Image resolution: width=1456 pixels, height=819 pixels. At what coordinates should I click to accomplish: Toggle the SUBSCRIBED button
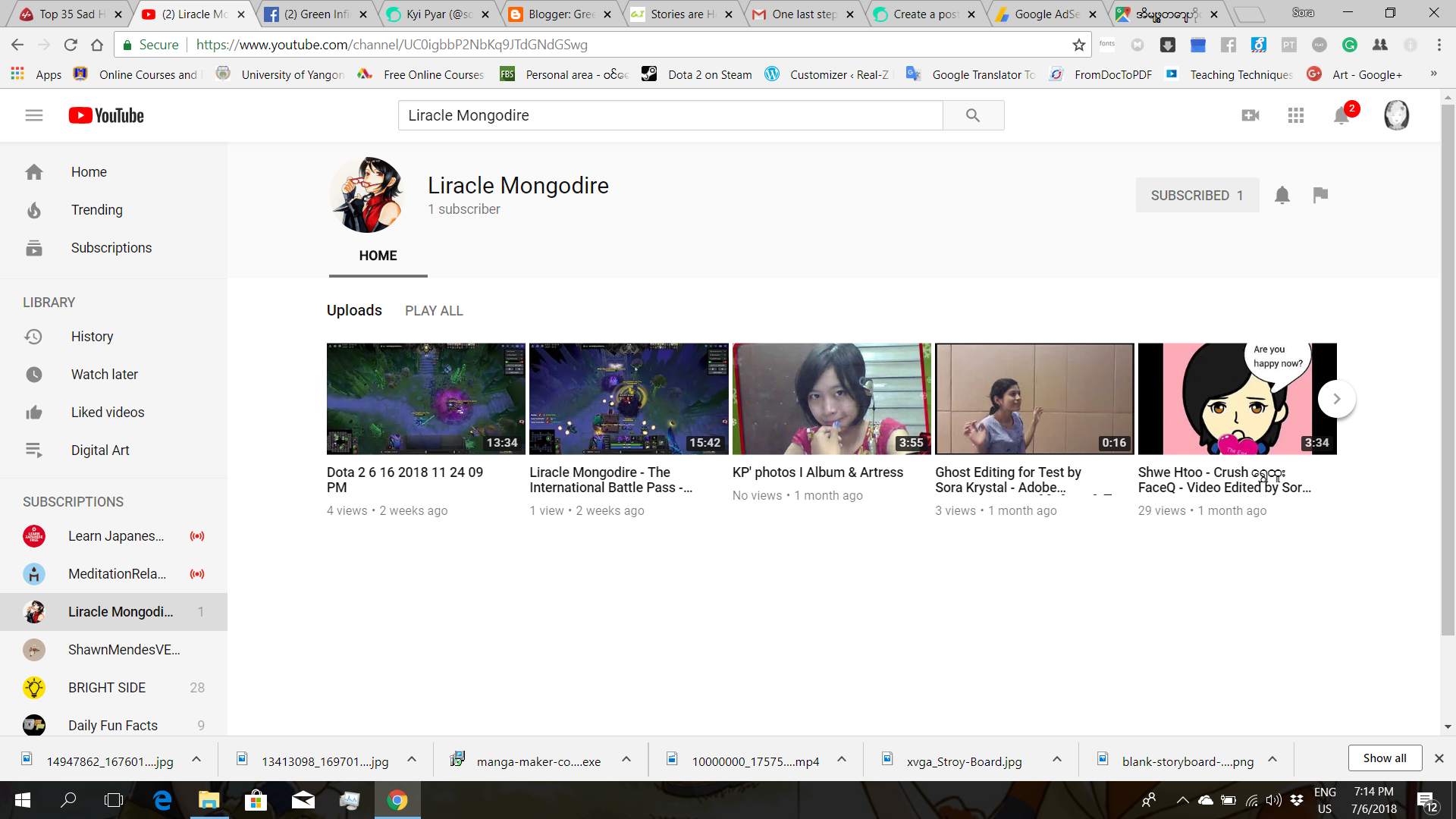pos(1197,195)
